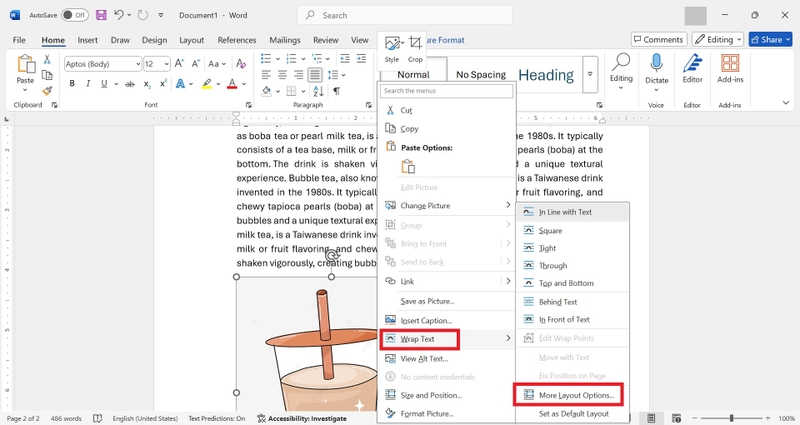
Task: Apply the Normal style
Action: coord(413,74)
